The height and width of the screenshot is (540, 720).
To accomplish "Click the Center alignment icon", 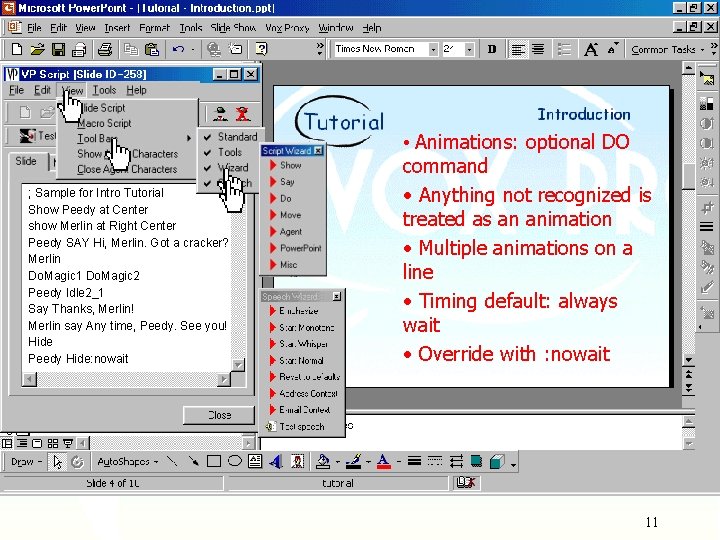I will point(538,49).
